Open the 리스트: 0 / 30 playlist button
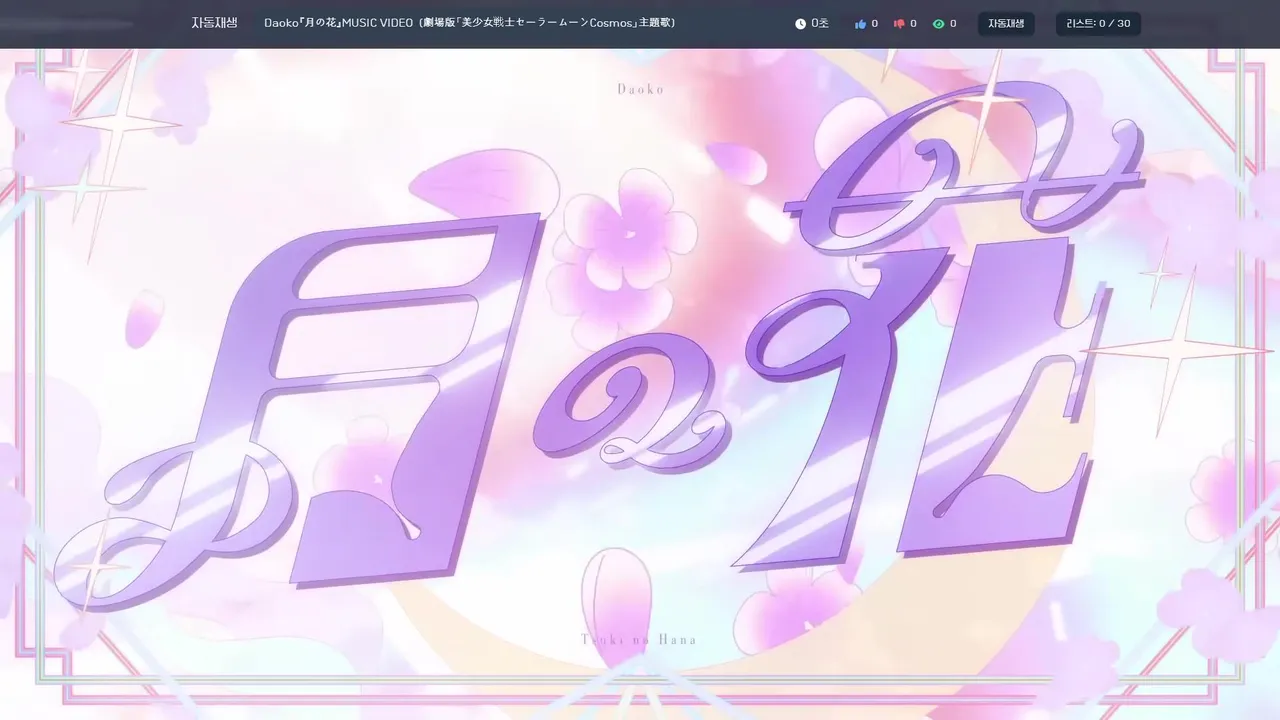Screen dimensions: 1280x720 tap(1098, 24)
